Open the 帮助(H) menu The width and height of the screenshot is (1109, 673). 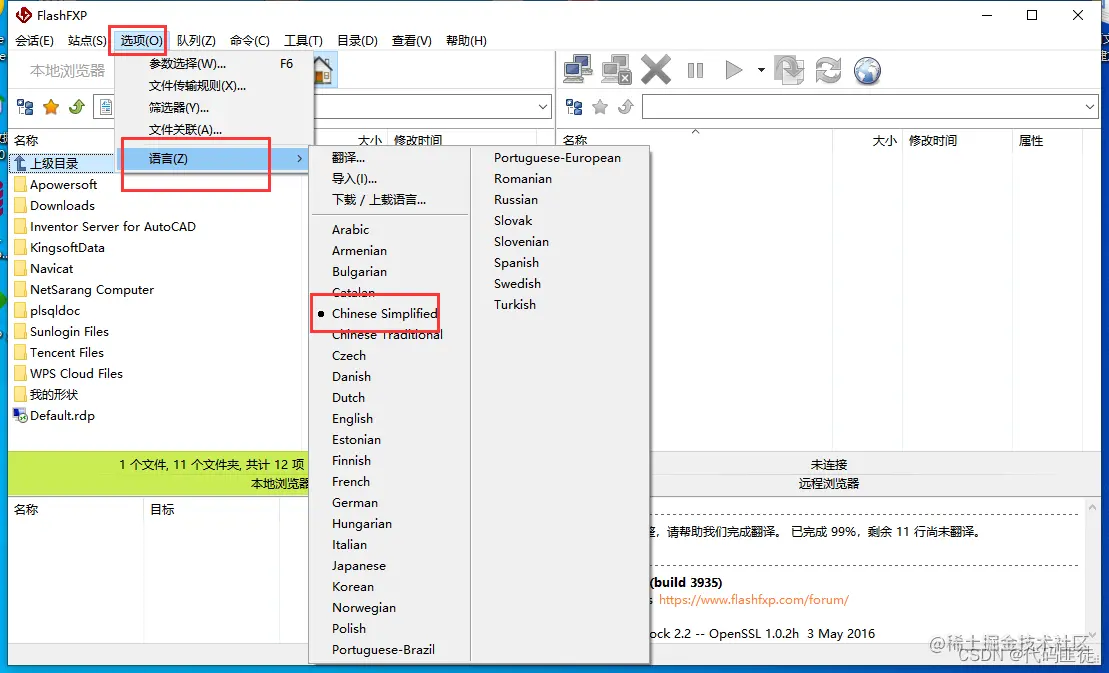click(466, 40)
